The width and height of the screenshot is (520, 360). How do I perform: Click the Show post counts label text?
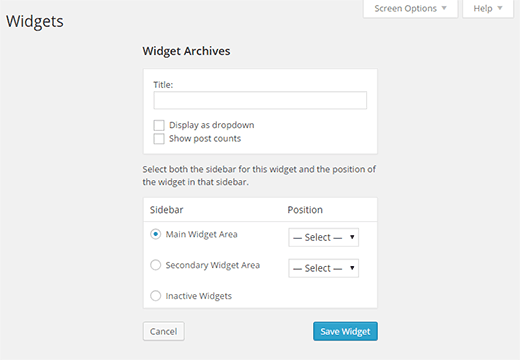(205, 139)
